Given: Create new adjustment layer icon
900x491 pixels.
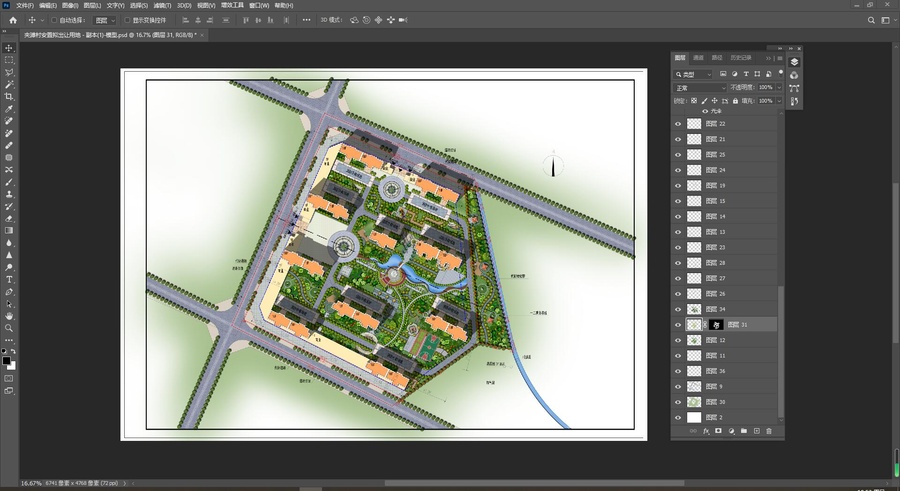Looking at the screenshot, I should click(731, 431).
